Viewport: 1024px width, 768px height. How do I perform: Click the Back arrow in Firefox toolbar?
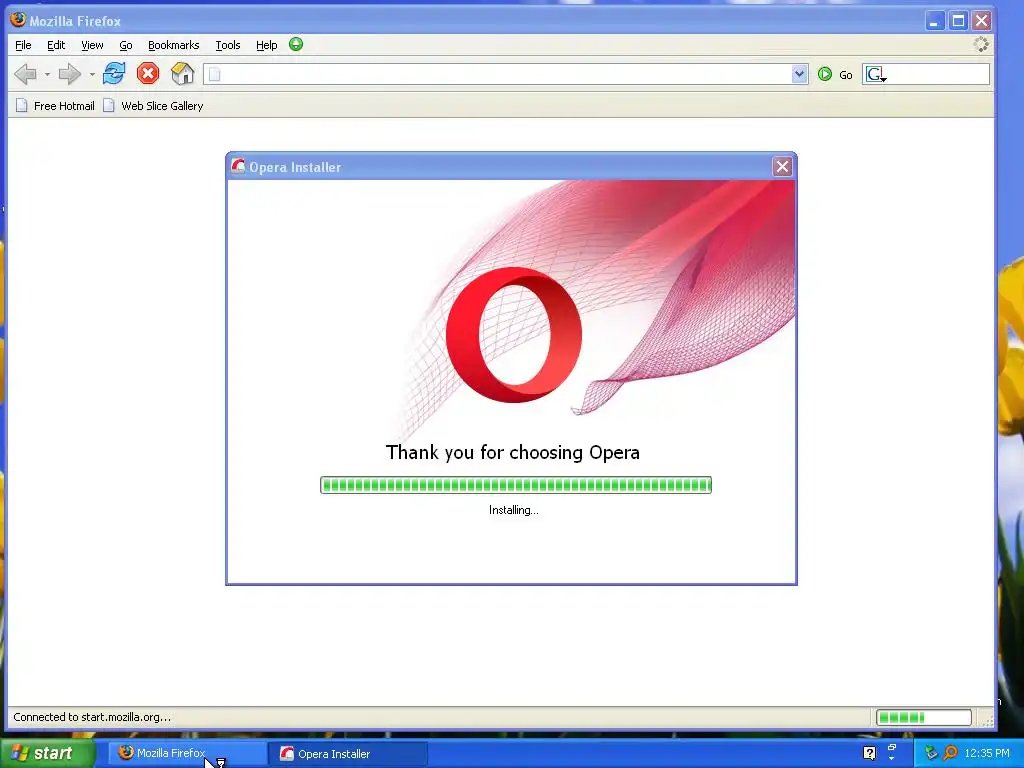coord(25,74)
